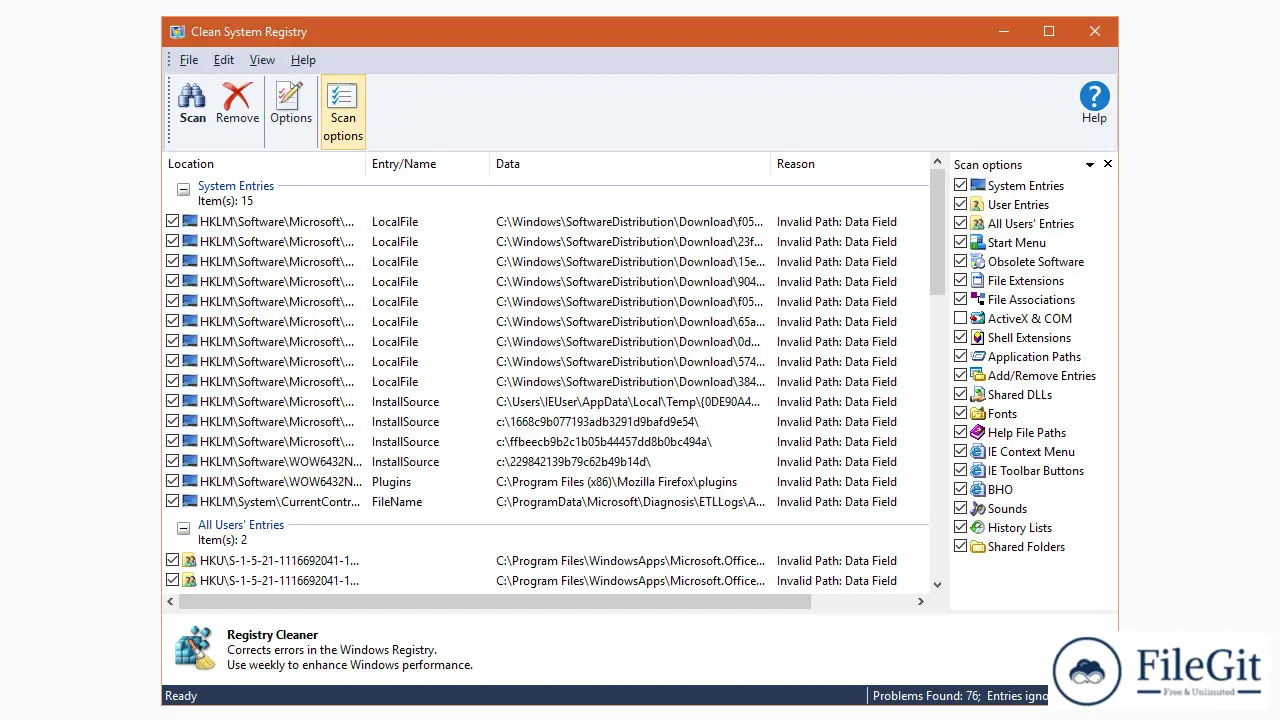Click the File Associations icon
This screenshot has width=1280, height=720.
tap(978, 299)
